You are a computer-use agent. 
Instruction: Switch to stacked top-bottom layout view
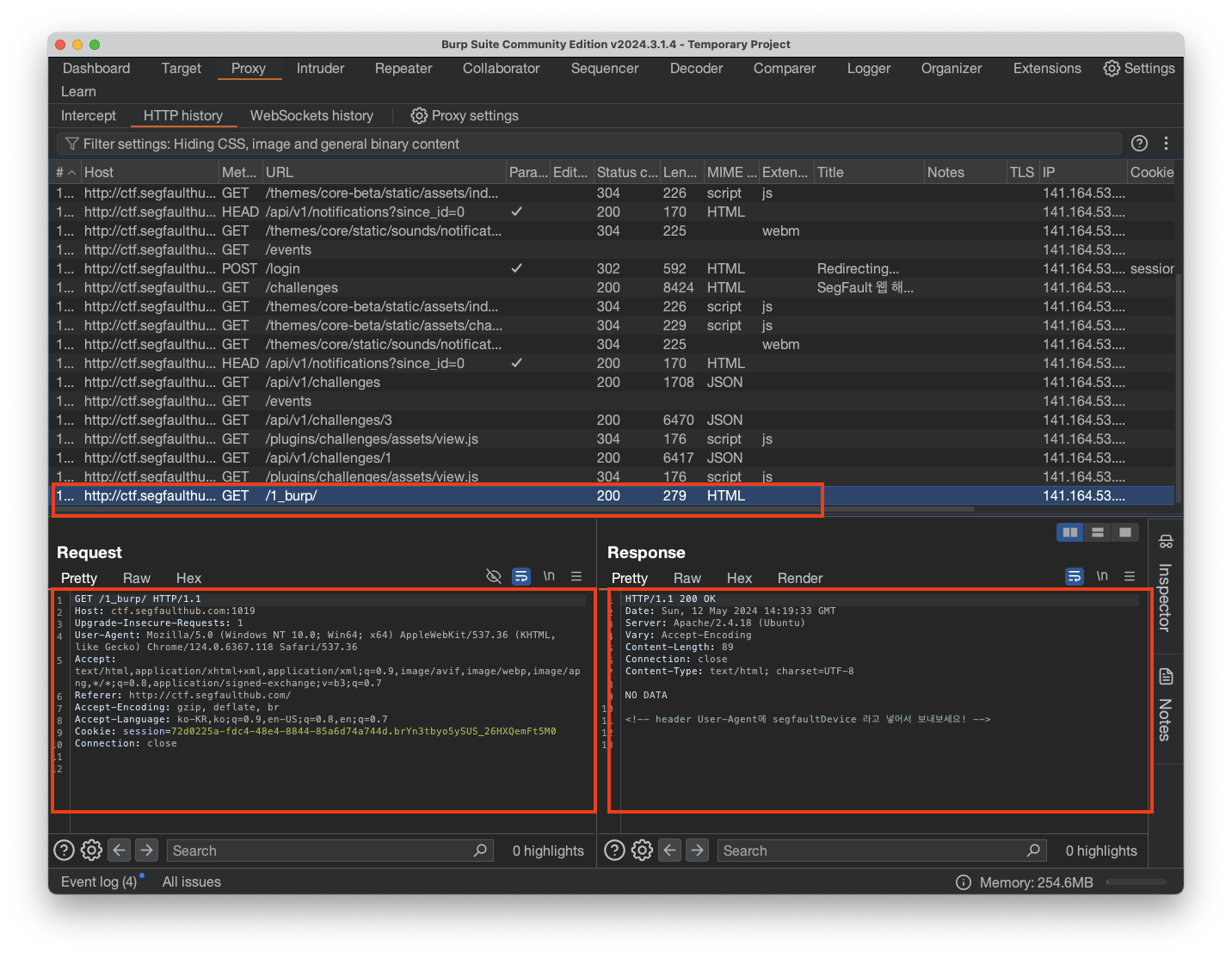pyautogui.click(x=1098, y=532)
